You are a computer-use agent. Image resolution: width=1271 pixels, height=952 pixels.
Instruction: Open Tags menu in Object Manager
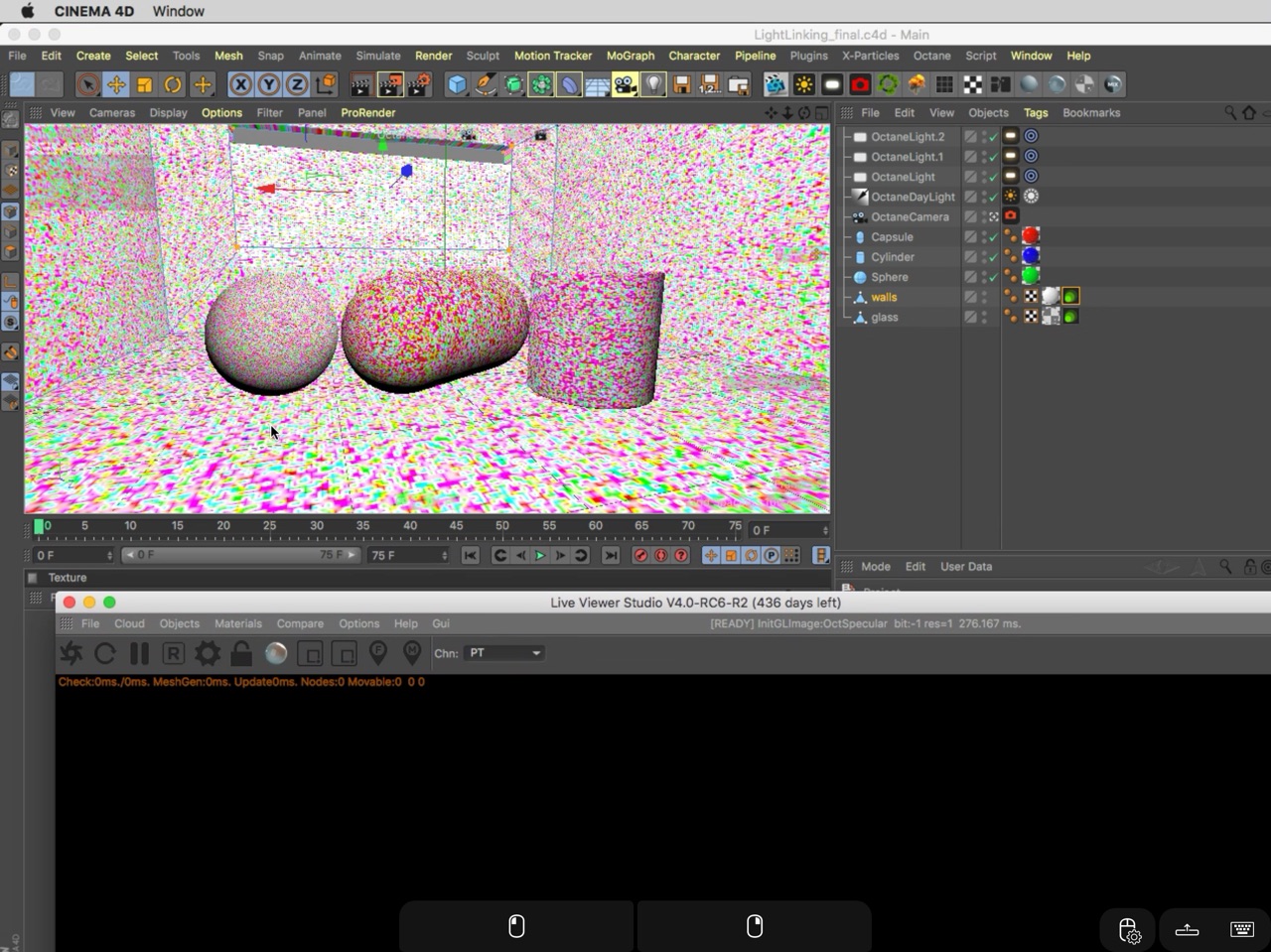1036,113
